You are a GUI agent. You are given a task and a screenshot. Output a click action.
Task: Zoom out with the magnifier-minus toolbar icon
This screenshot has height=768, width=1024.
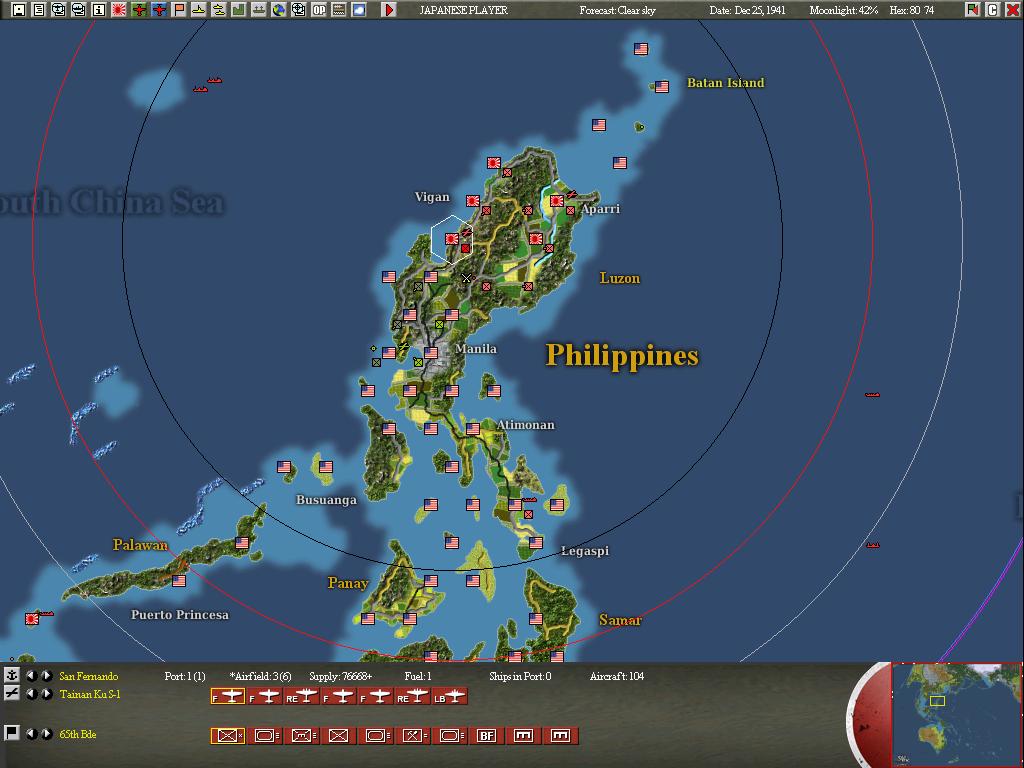(76, 9)
